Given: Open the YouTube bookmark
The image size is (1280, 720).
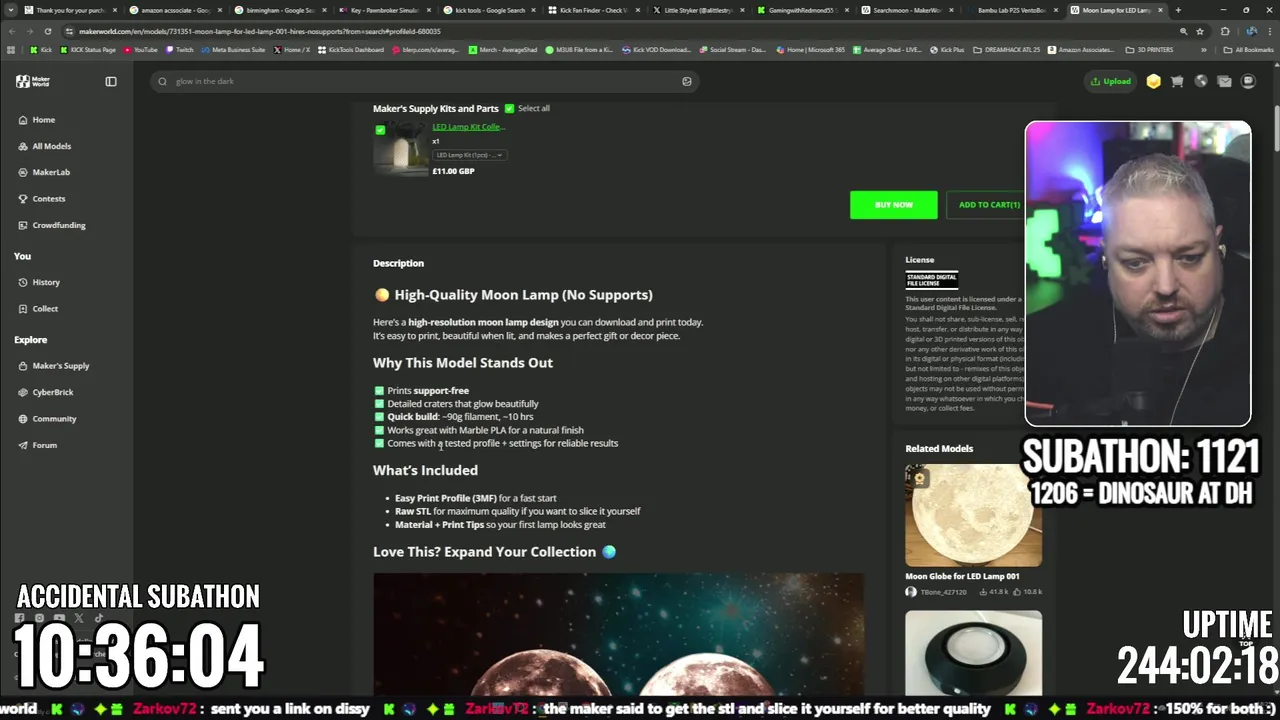Looking at the screenshot, I should coord(140,49).
